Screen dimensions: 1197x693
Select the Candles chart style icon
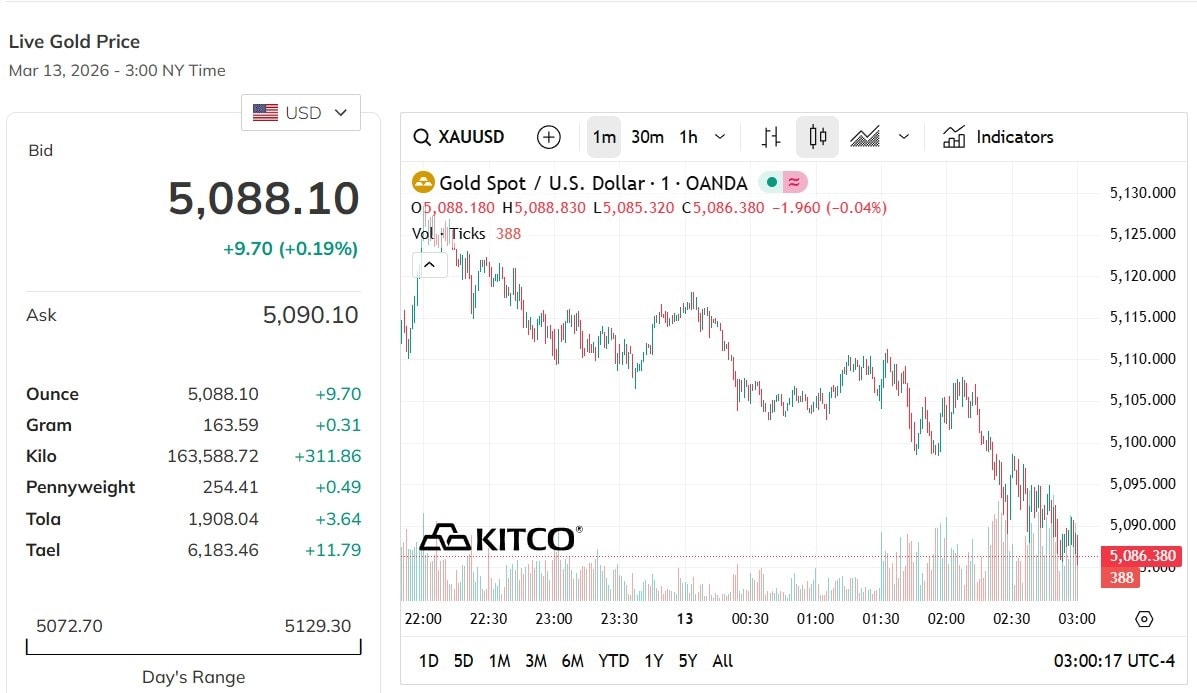pos(817,137)
